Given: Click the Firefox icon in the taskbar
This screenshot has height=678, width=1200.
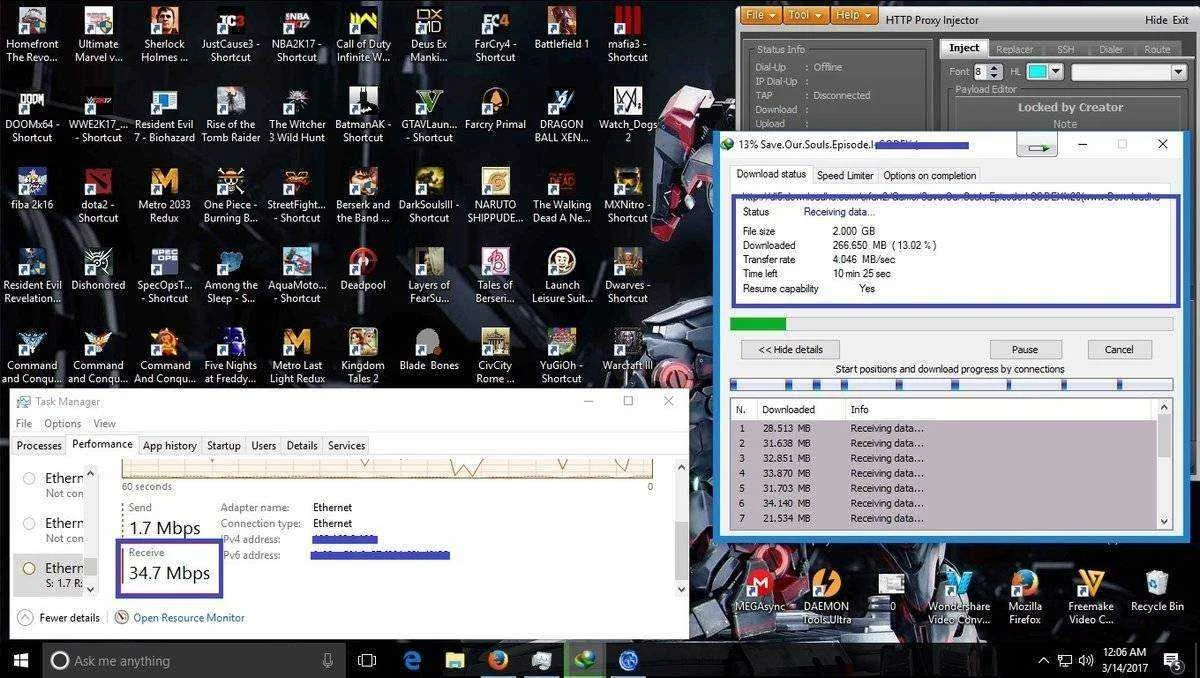Looking at the screenshot, I should (x=498, y=660).
